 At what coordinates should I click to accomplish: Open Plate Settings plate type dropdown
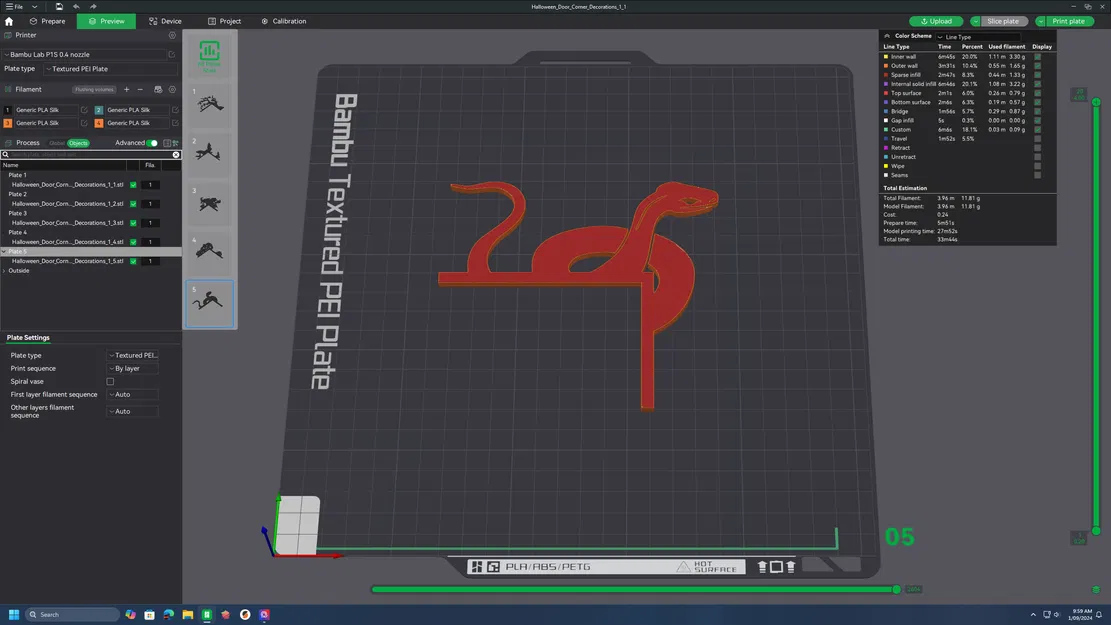(133, 356)
